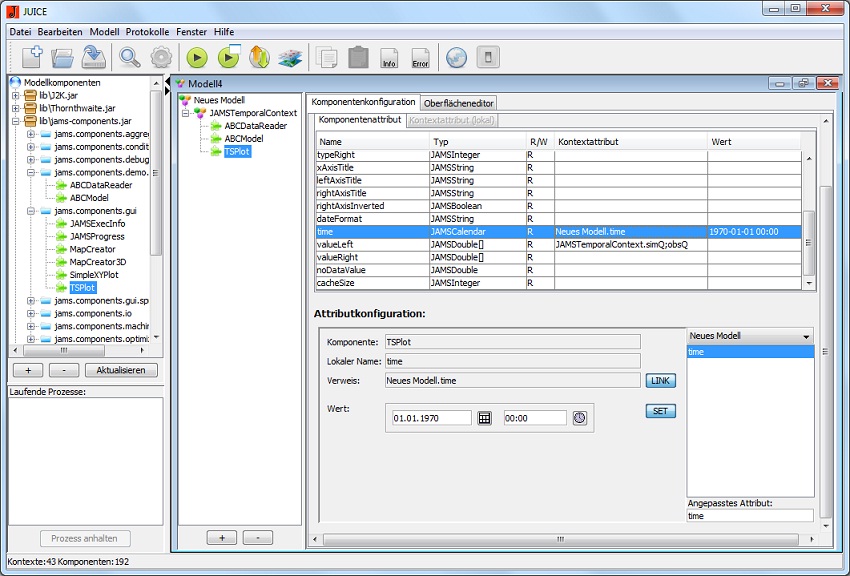Click the clock icon beside time field
This screenshot has height=576, width=850.
(580, 418)
